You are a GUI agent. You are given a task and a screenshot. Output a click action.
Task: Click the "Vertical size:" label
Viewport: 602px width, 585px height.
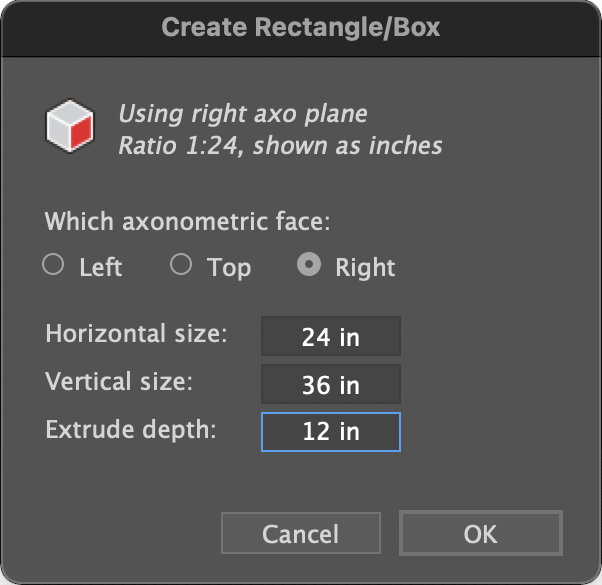coord(119,382)
